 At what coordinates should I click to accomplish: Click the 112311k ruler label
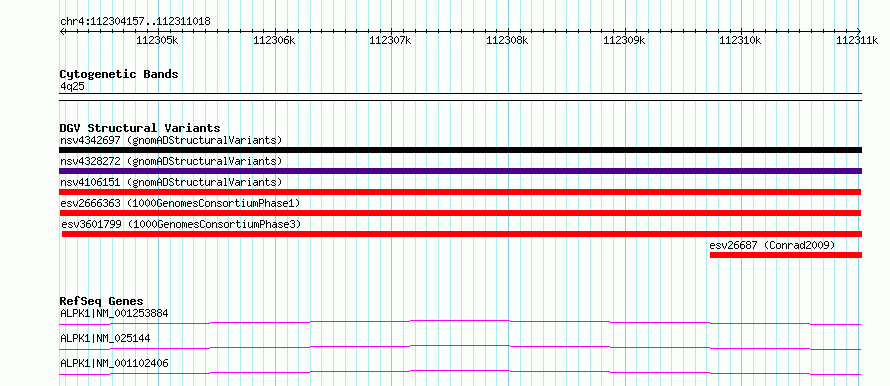point(857,40)
